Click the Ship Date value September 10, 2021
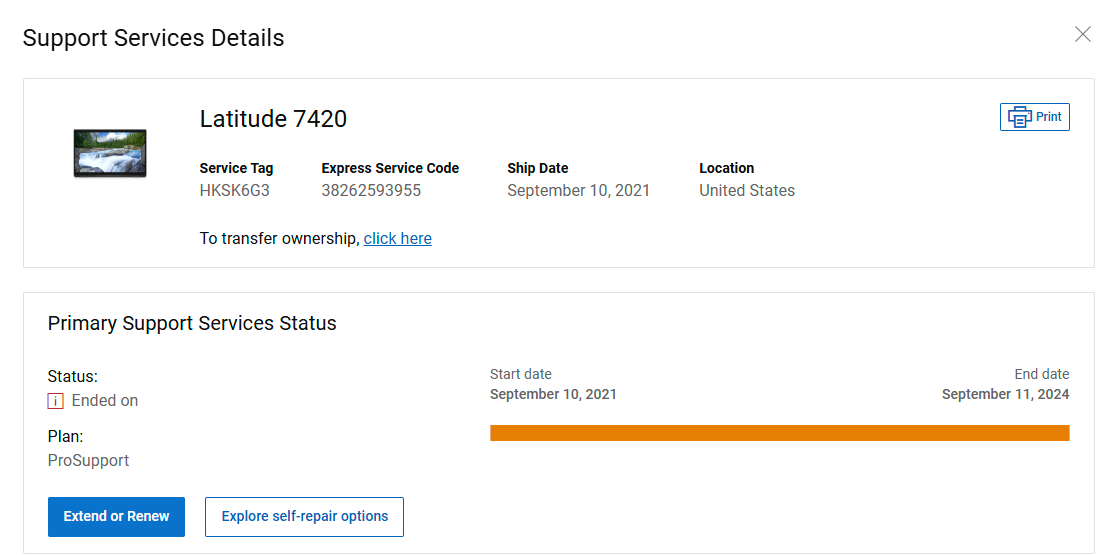Image resolution: width=1116 pixels, height=555 pixels. (578, 191)
